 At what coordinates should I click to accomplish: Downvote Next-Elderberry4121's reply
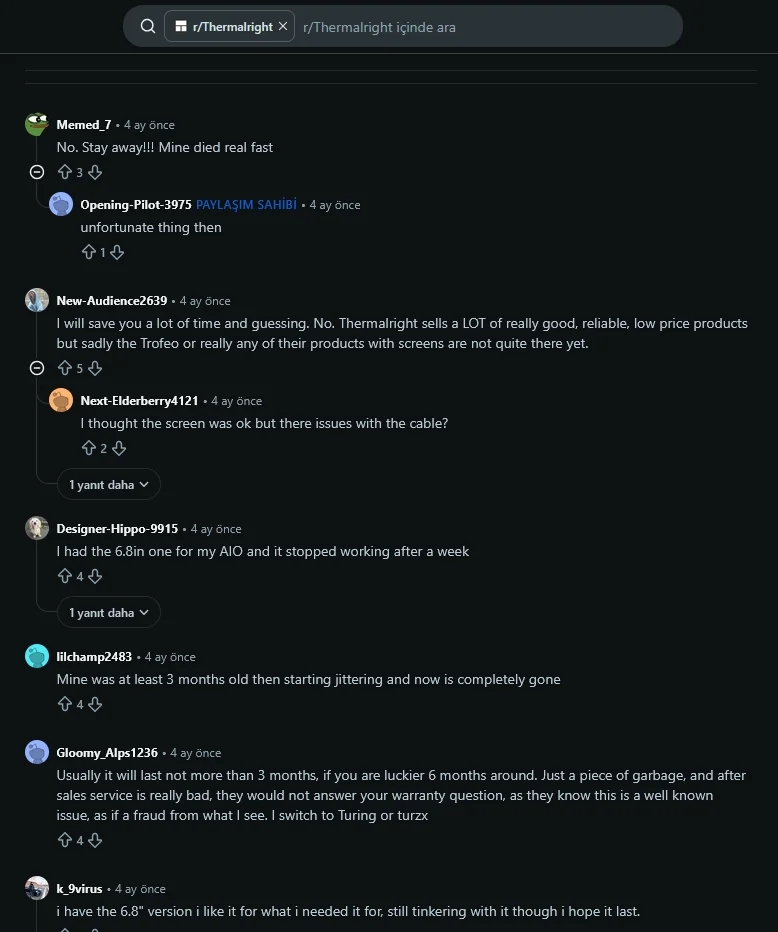pos(119,448)
